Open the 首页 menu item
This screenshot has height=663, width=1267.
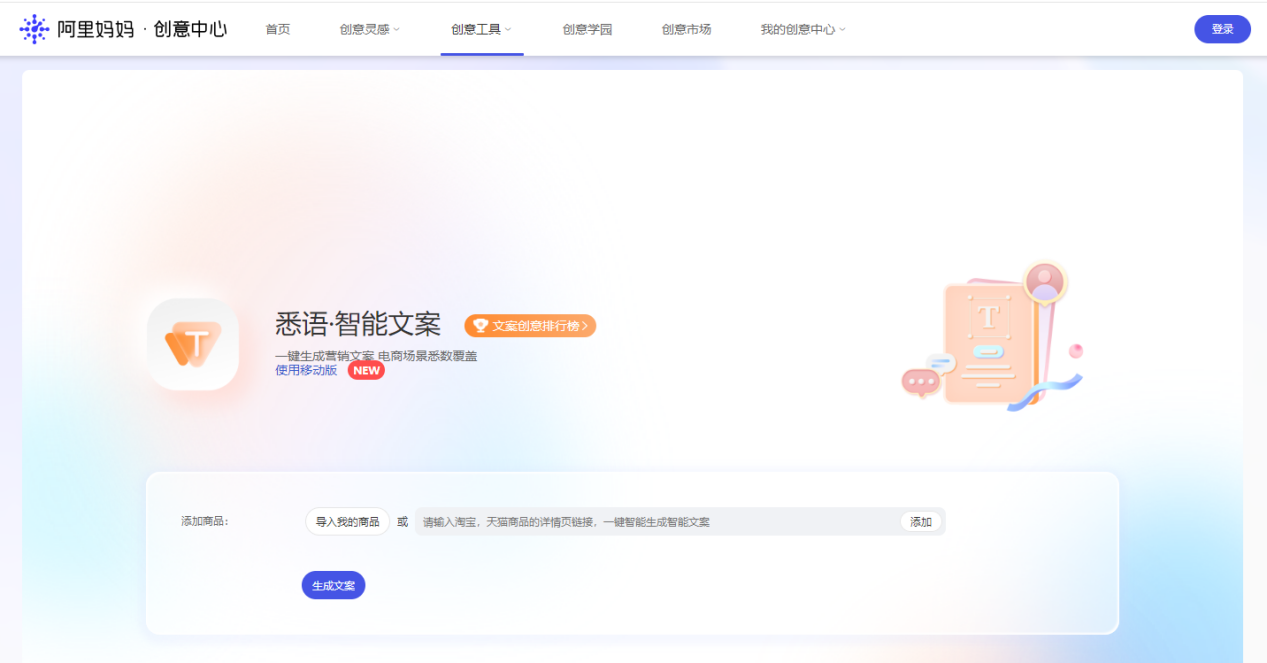tap(278, 29)
